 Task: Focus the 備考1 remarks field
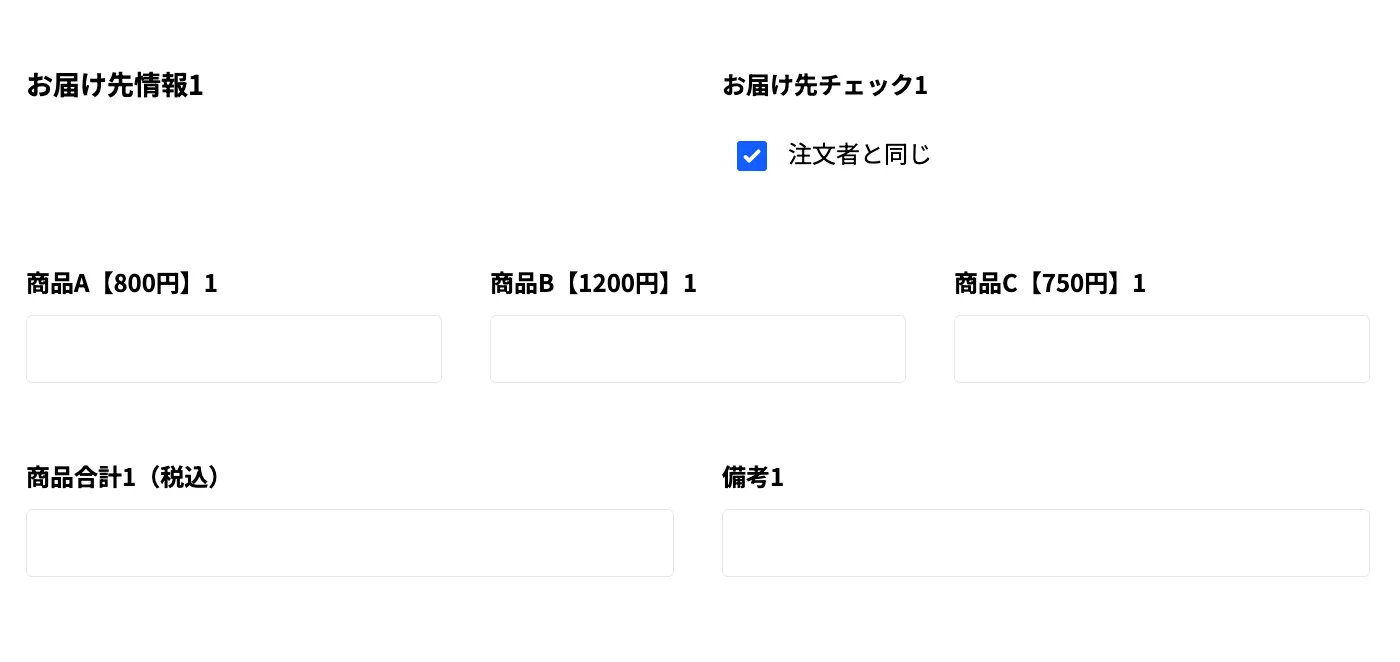click(1045, 543)
